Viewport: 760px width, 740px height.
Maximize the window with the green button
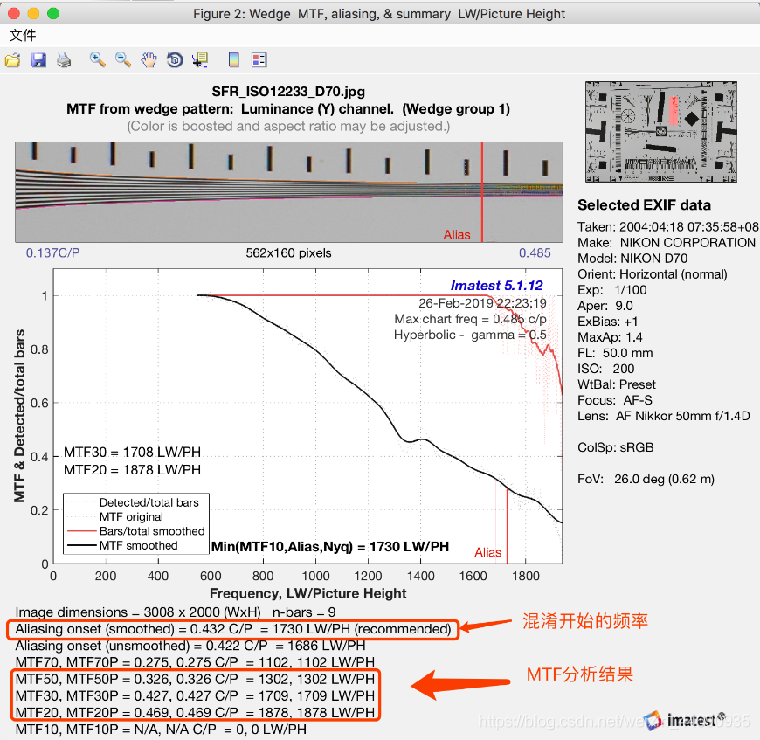point(53,14)
